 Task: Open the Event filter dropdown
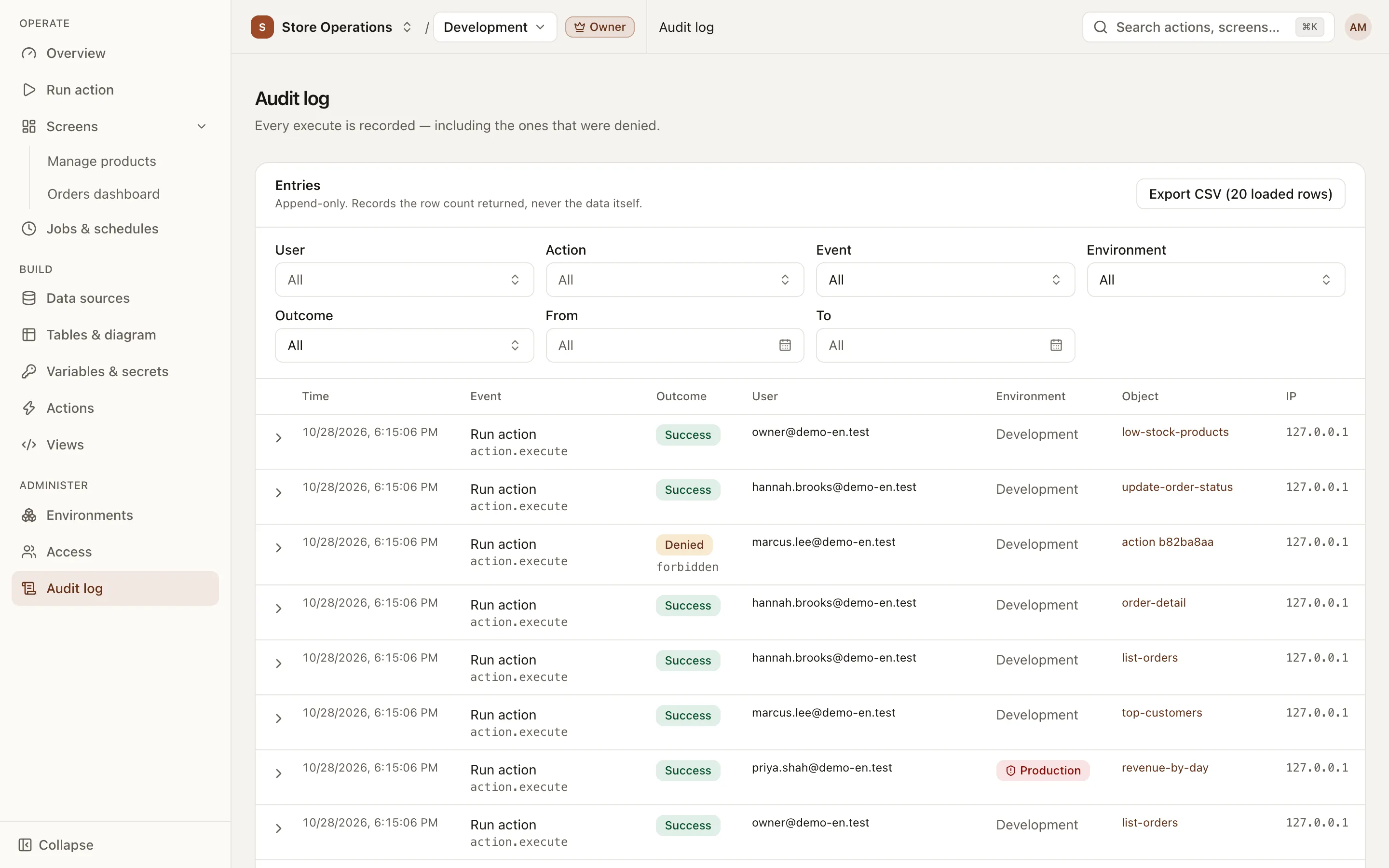[945, 280]
